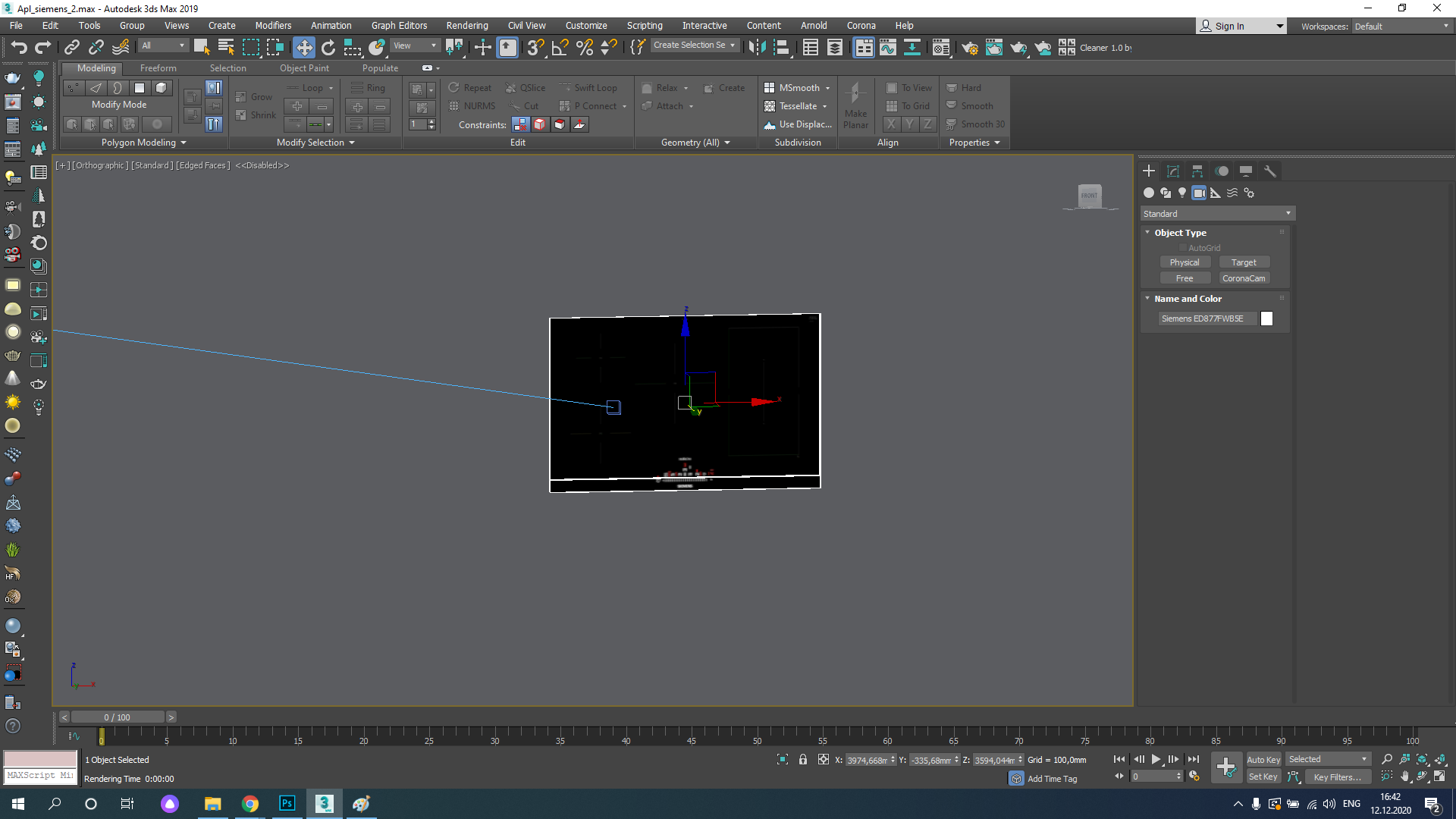Open the View reference coordinate dropdown
1456x819 pixels.
(414, 45)
